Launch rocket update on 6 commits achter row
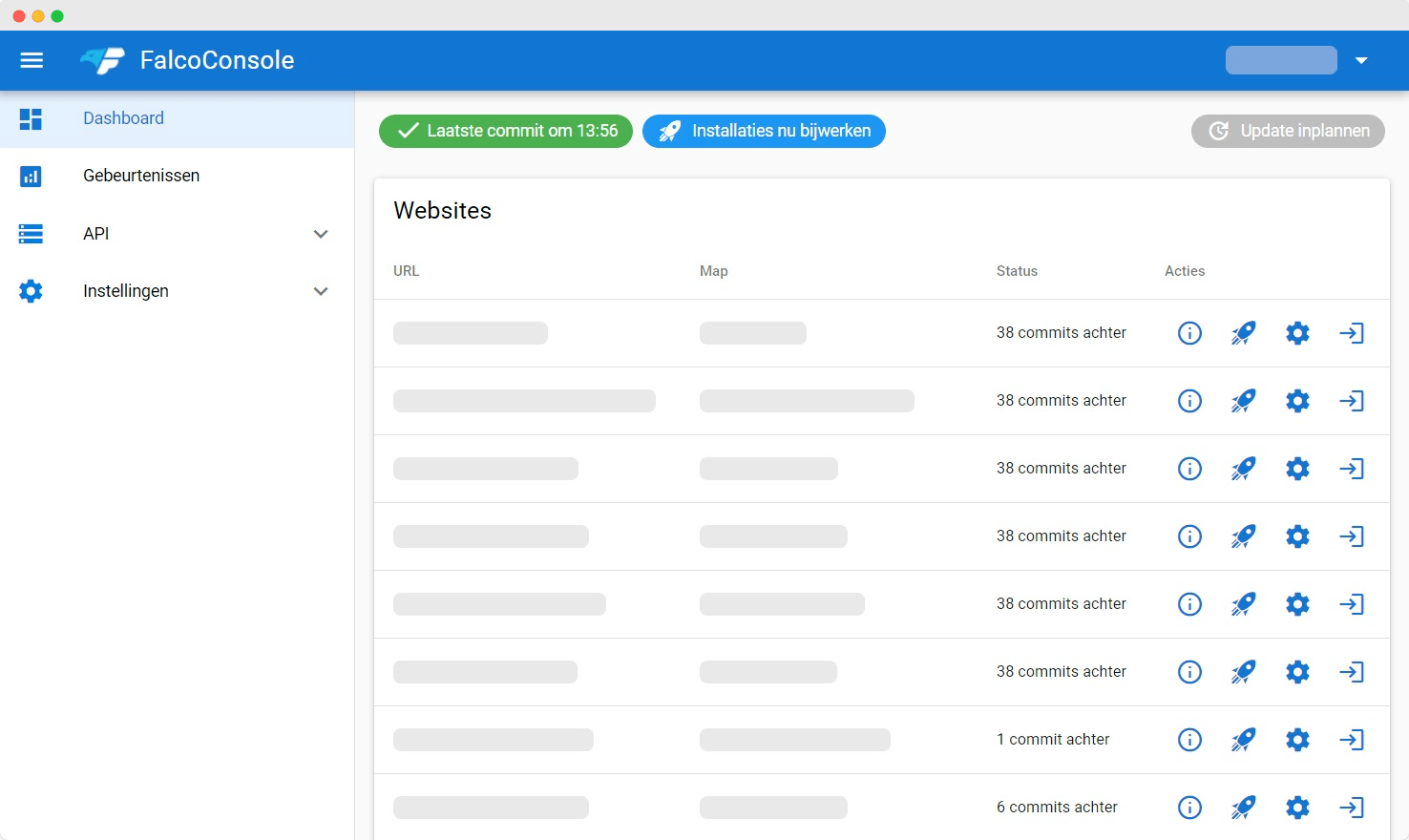1409x840 pixels. pos(1243,808)
